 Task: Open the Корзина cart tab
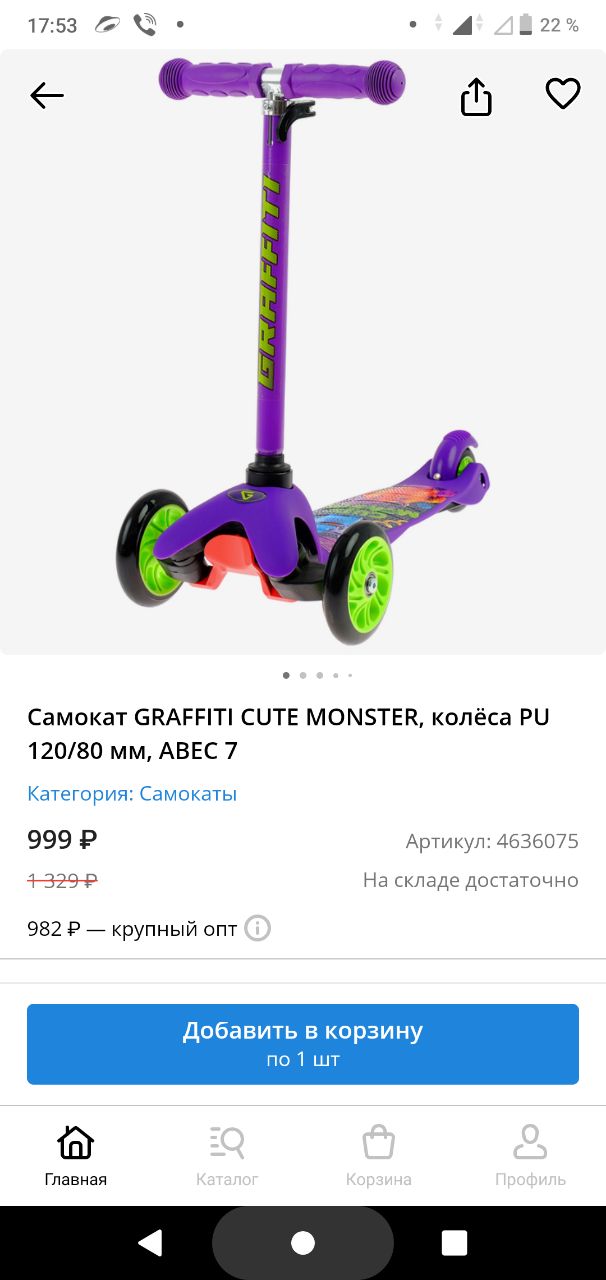click(x=379, y=1155)
